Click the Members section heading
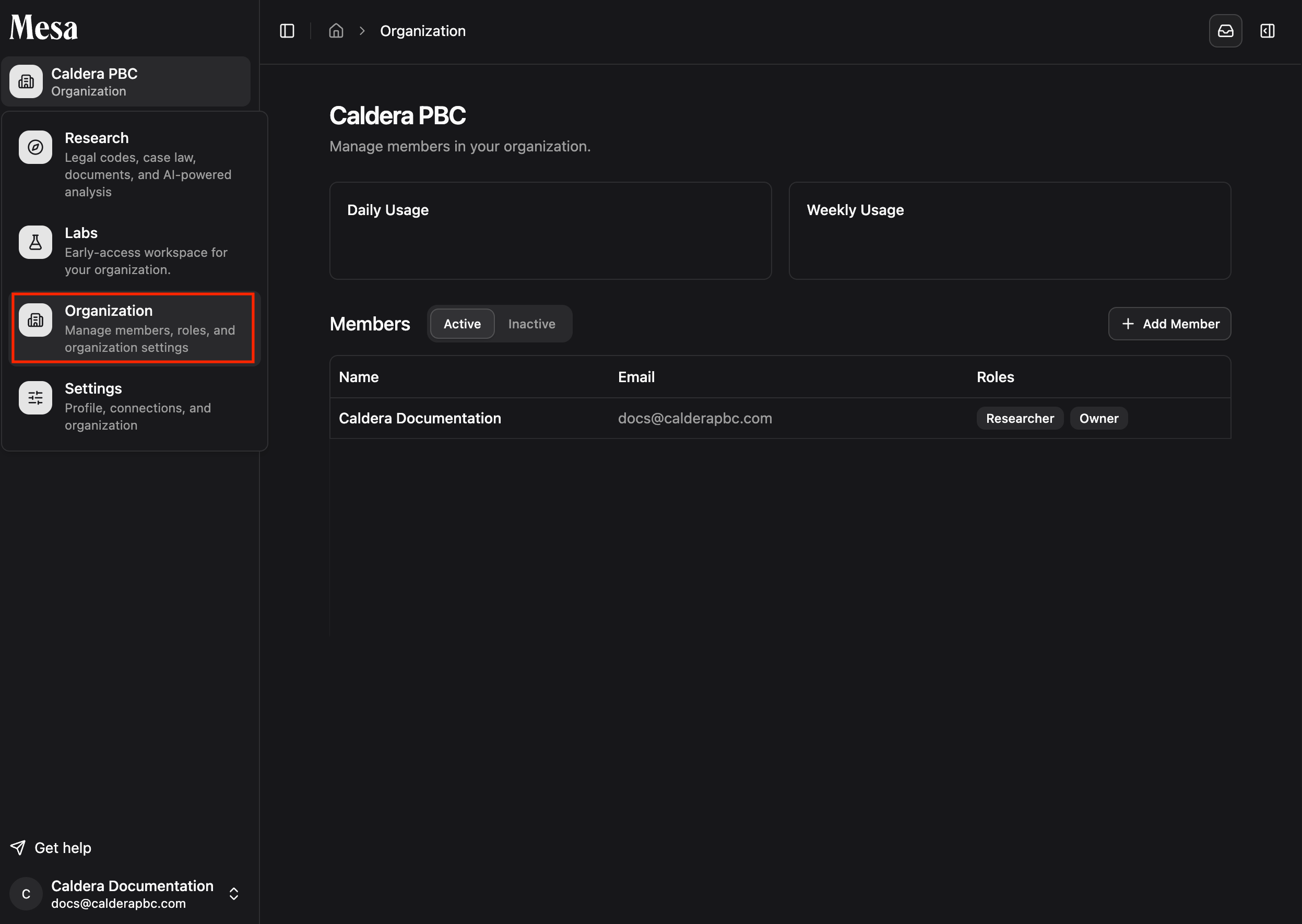Viewport: 1302px width, 924px height. [x=370, y=324]
